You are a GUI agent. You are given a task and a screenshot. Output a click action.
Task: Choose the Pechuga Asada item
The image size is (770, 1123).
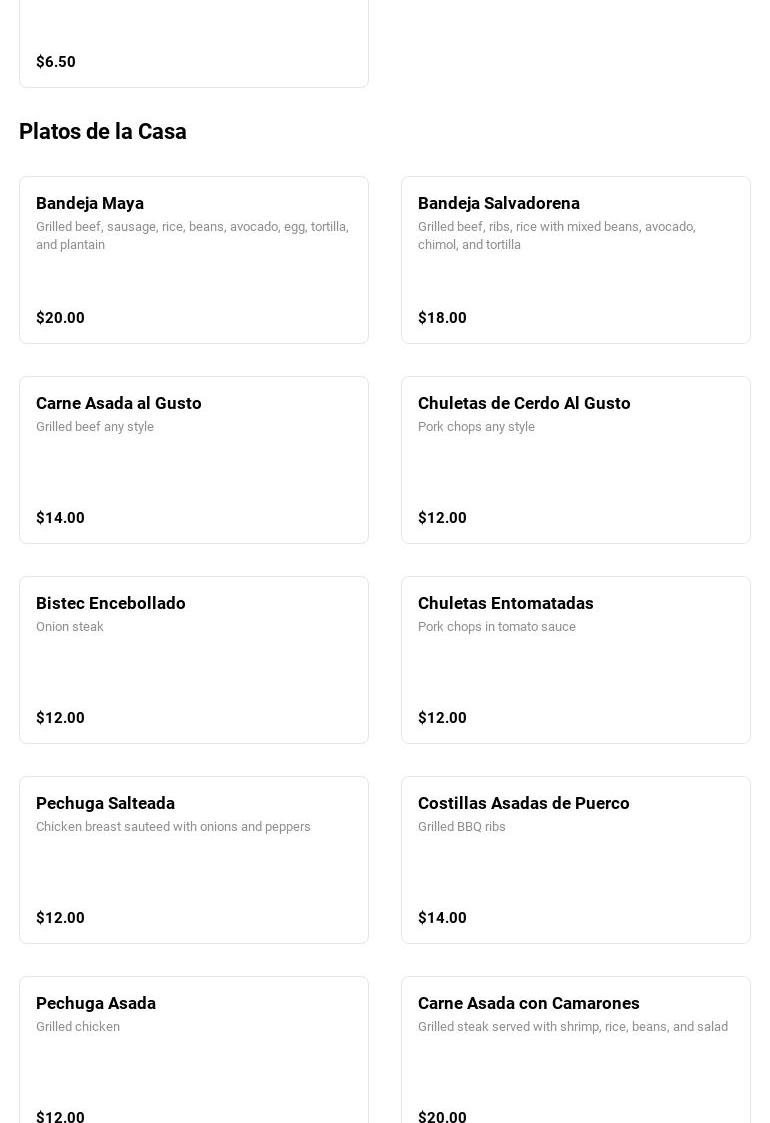pos(96,1003)
